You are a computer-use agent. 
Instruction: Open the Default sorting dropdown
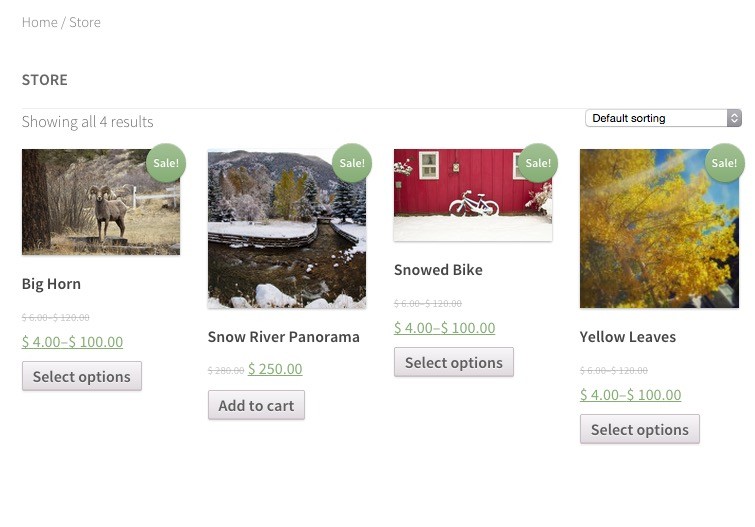(x=663, y=118)
